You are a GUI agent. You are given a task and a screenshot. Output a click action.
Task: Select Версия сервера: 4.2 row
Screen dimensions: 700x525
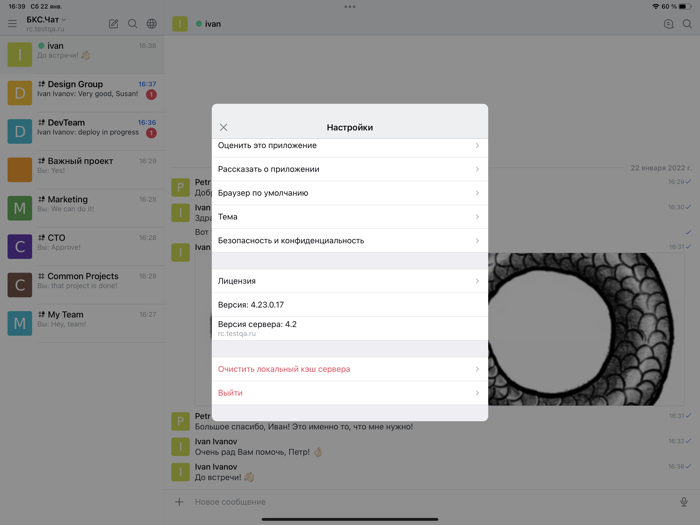[350, 329]
